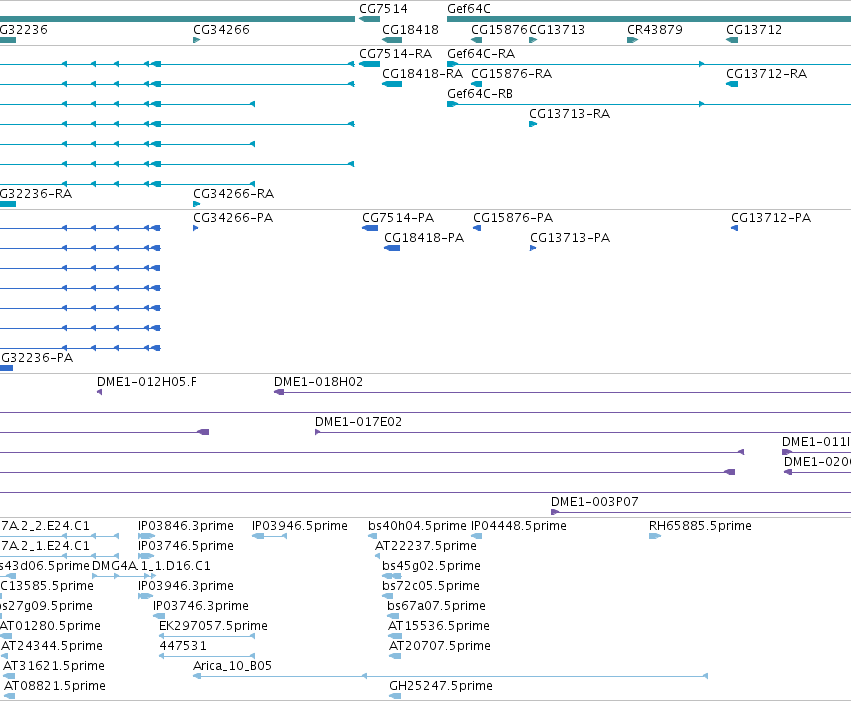Click the Gef64C-RB transcript label
The height and width of the screenshot is (701, 851).
coord(480,94)
